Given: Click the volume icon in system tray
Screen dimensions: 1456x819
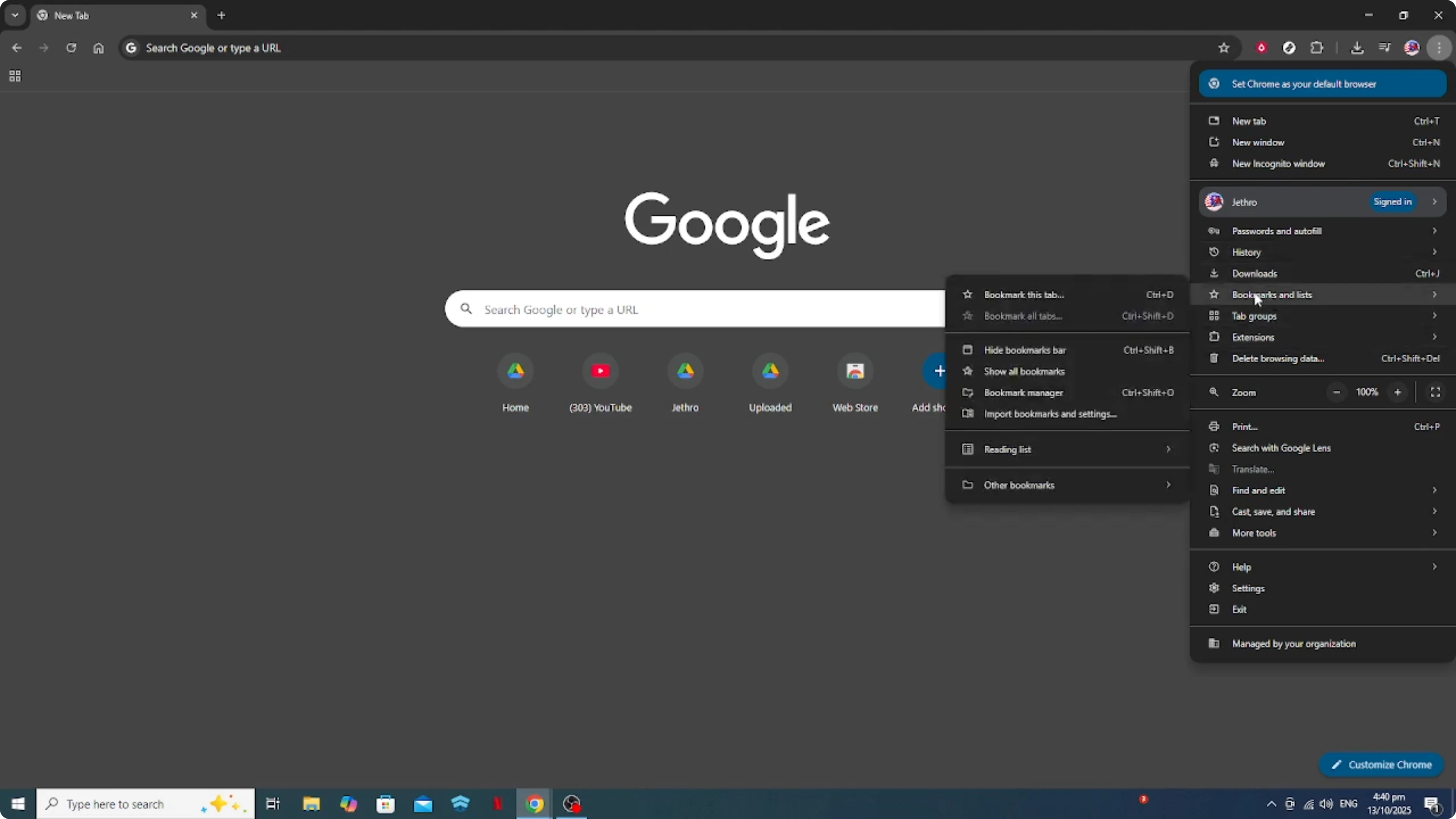Looking at the screenshot, I should [1327, 804].
